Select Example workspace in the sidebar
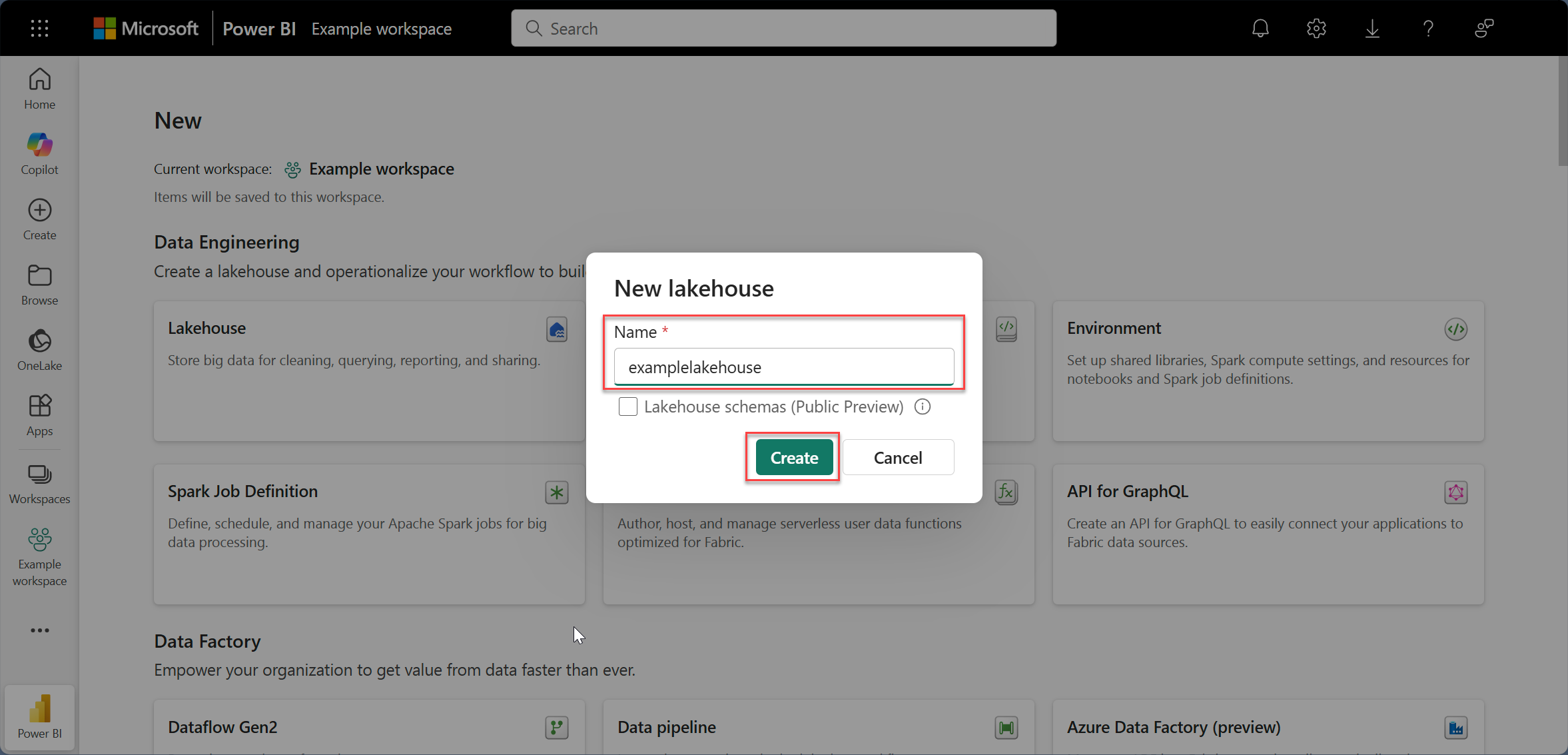This screenshot has height=755, width=1568. point(39,558)
